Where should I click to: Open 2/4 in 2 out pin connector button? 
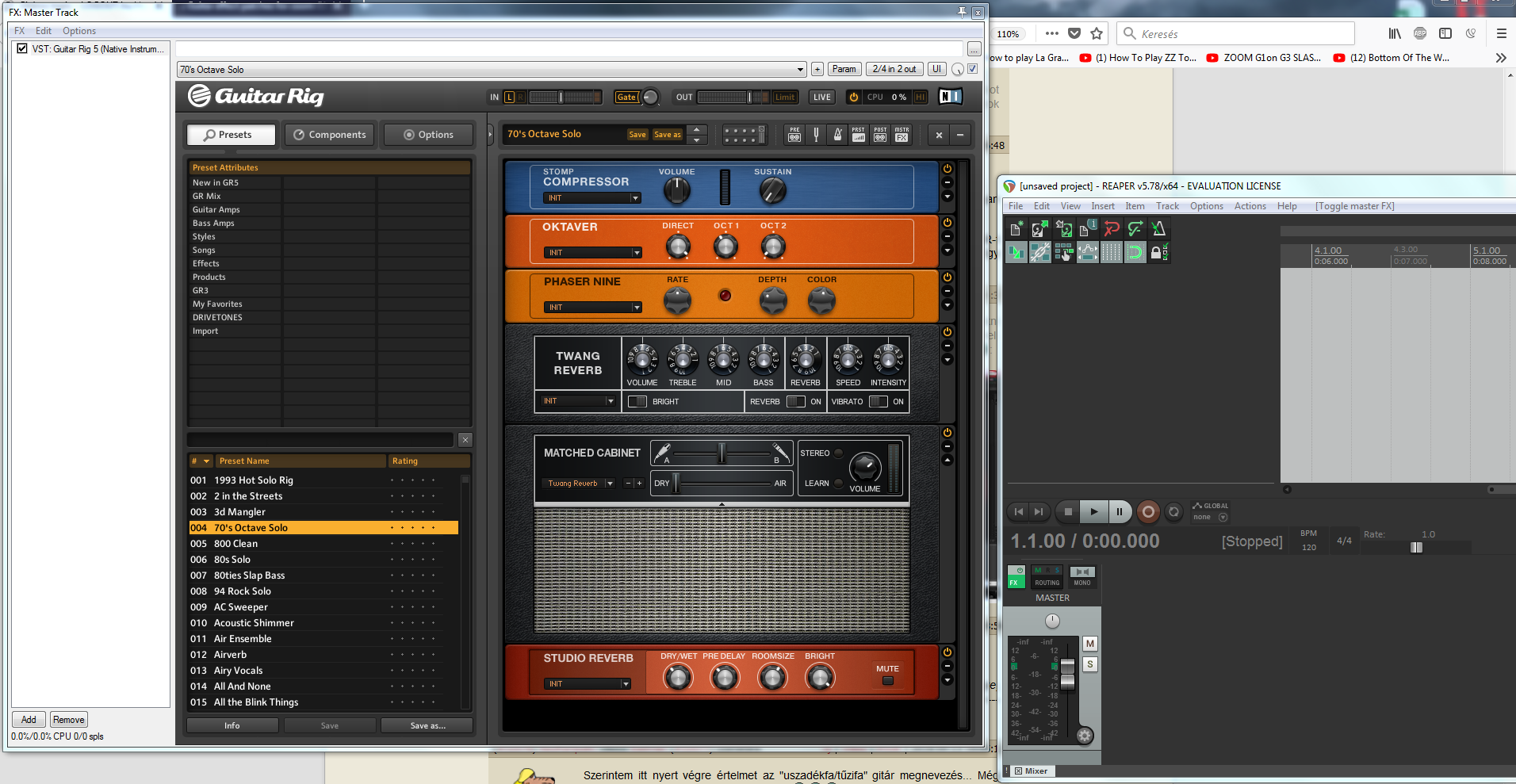894,70
